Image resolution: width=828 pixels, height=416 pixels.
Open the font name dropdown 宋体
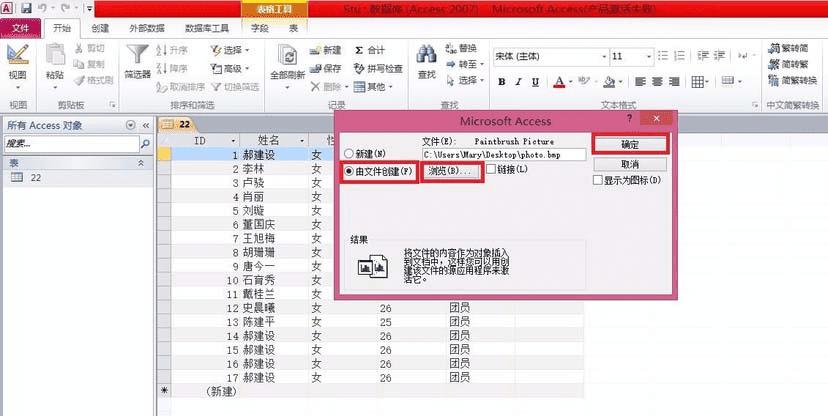click(605, 56)
